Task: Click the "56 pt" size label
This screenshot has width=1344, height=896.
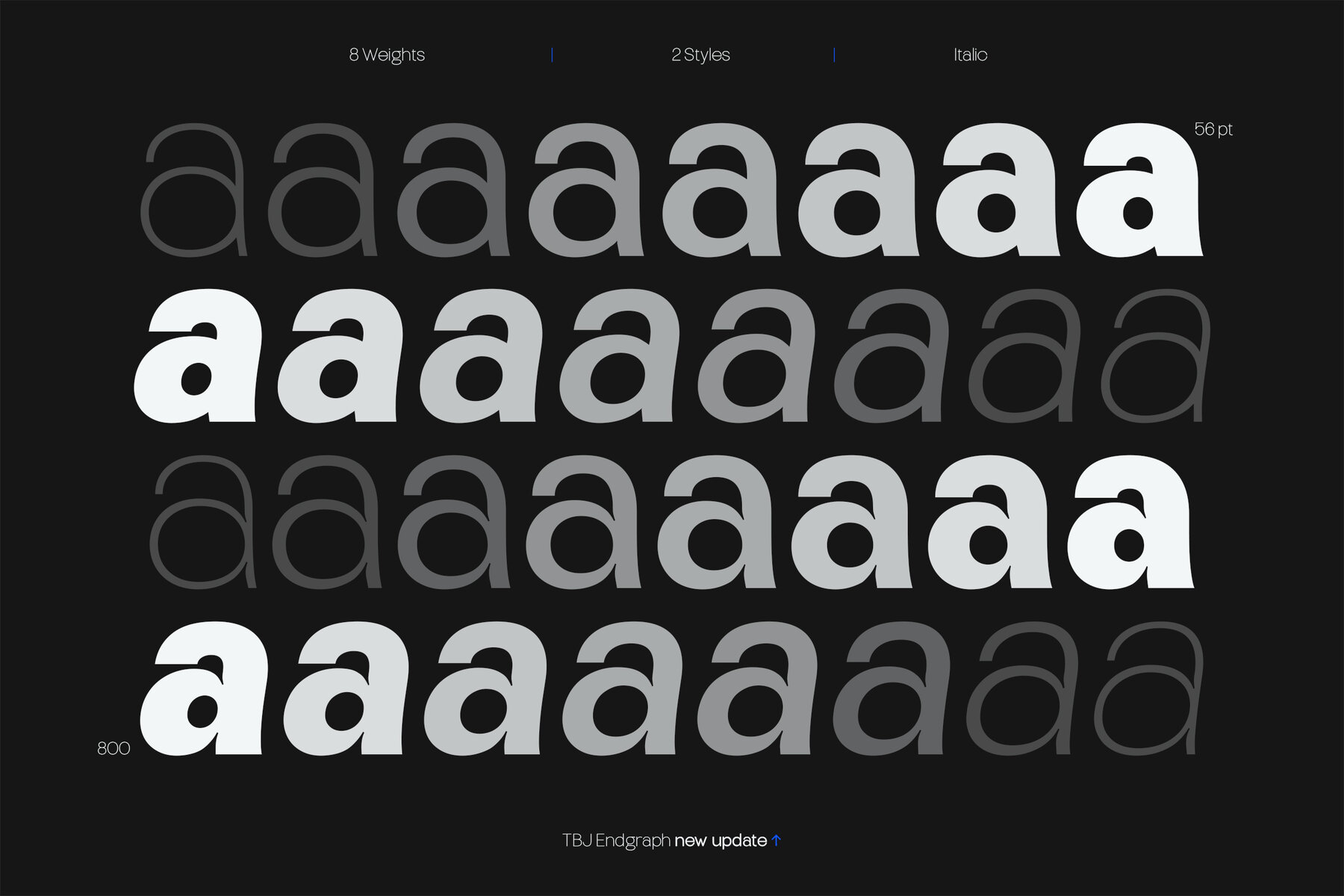Action: tap(1213, 129)
